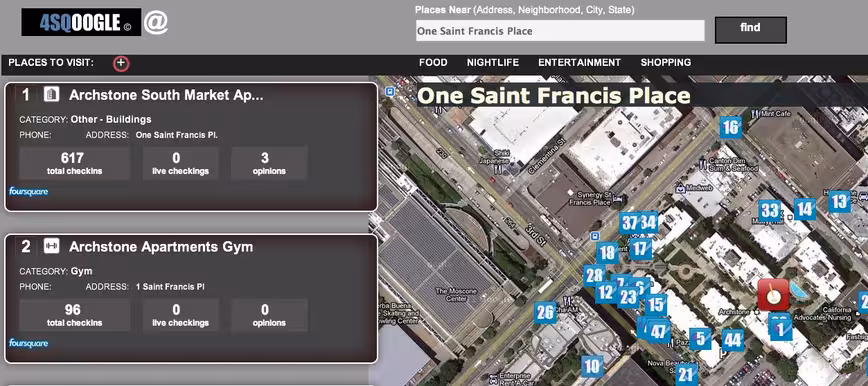The height and width of the screenshot is (386, 868).
Task: Select map marker 21
Action: pos(686,375)
